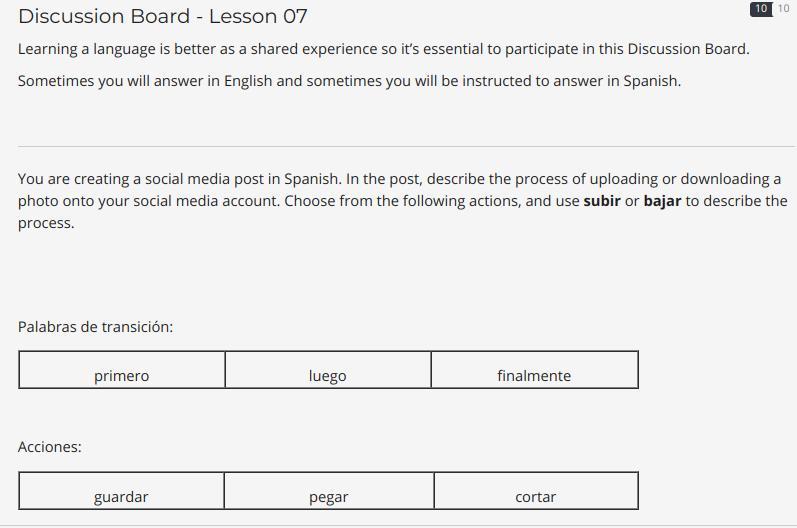Screen dimensions: 797x528
Task: Click the sentence starting Learning a language
Action: [x=384, y=49]
